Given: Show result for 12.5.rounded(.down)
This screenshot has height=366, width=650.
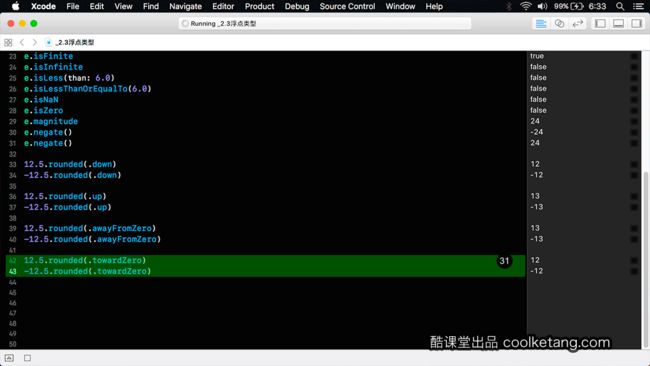Looking at the screenshot, I should [x=634, y=165].
